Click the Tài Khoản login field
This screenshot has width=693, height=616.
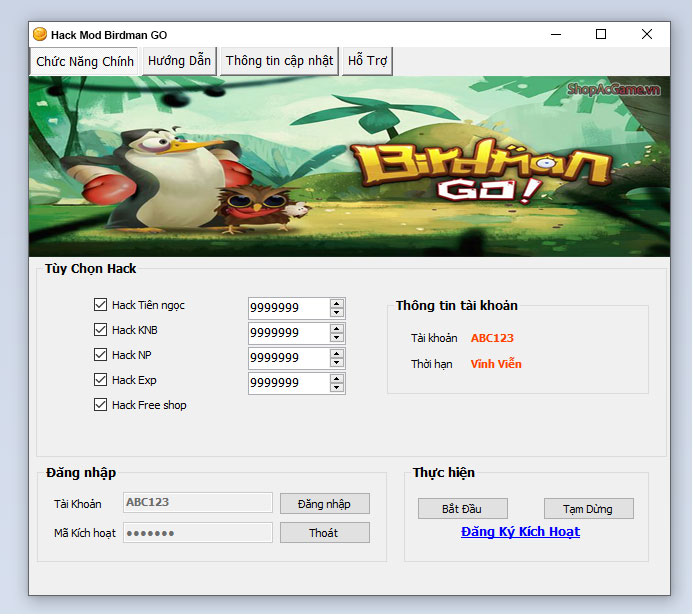(x=198, y=502)
